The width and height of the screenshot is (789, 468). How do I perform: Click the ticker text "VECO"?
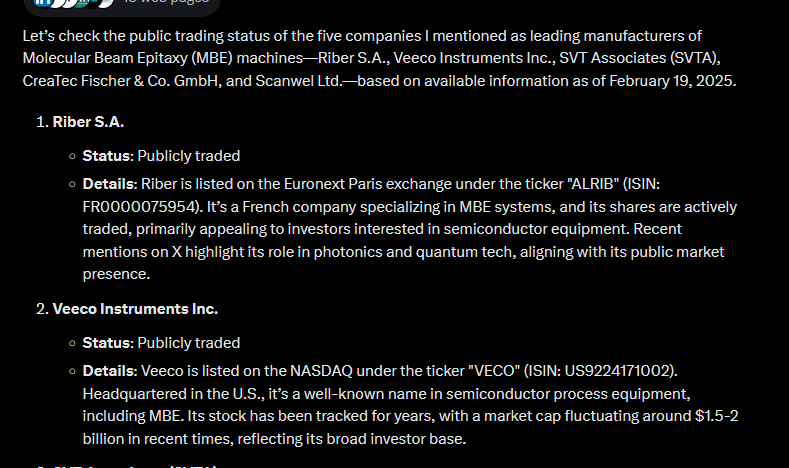point(494,371)
